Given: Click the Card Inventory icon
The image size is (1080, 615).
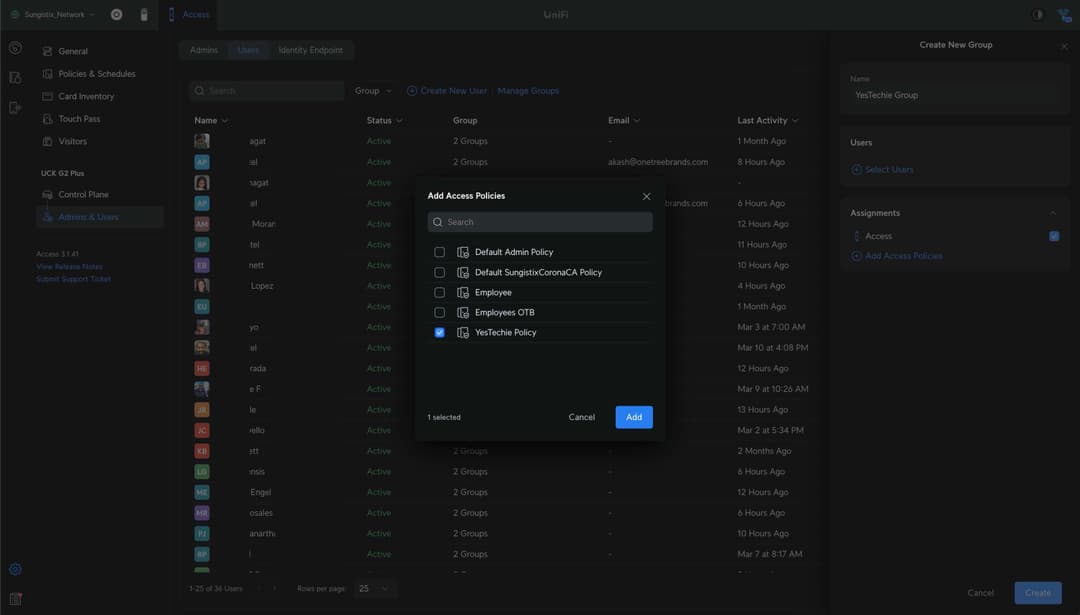Looking at the screenshot, I should click(x=48, y=96).
